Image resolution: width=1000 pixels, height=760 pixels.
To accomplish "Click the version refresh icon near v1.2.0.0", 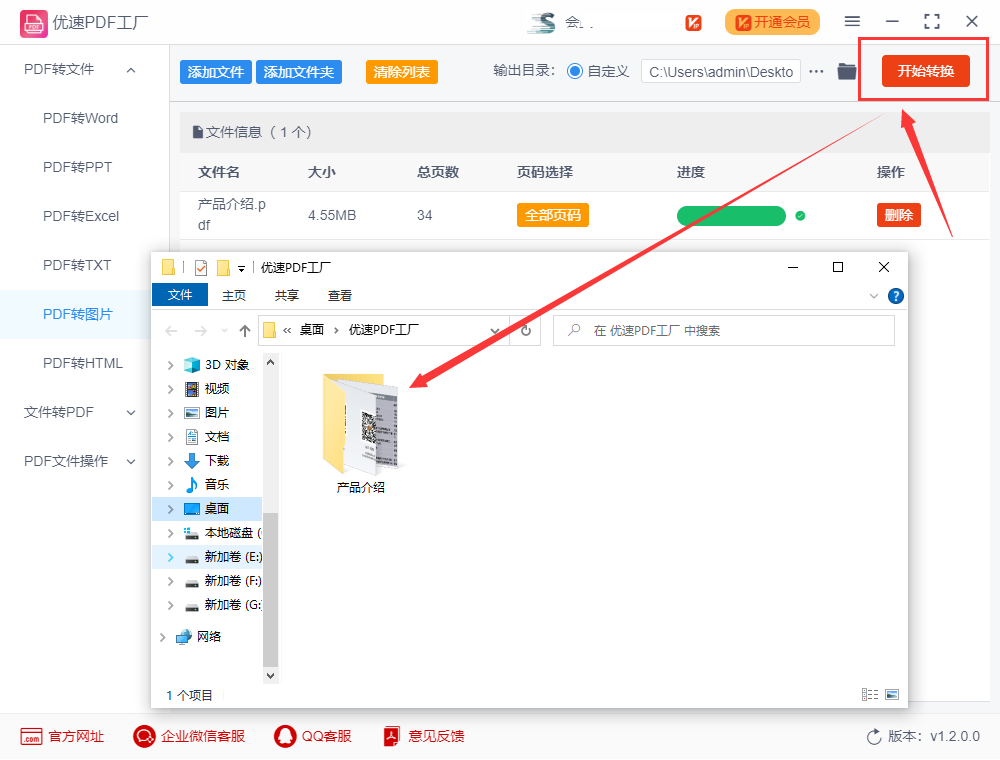I will (x=874, y=736).
